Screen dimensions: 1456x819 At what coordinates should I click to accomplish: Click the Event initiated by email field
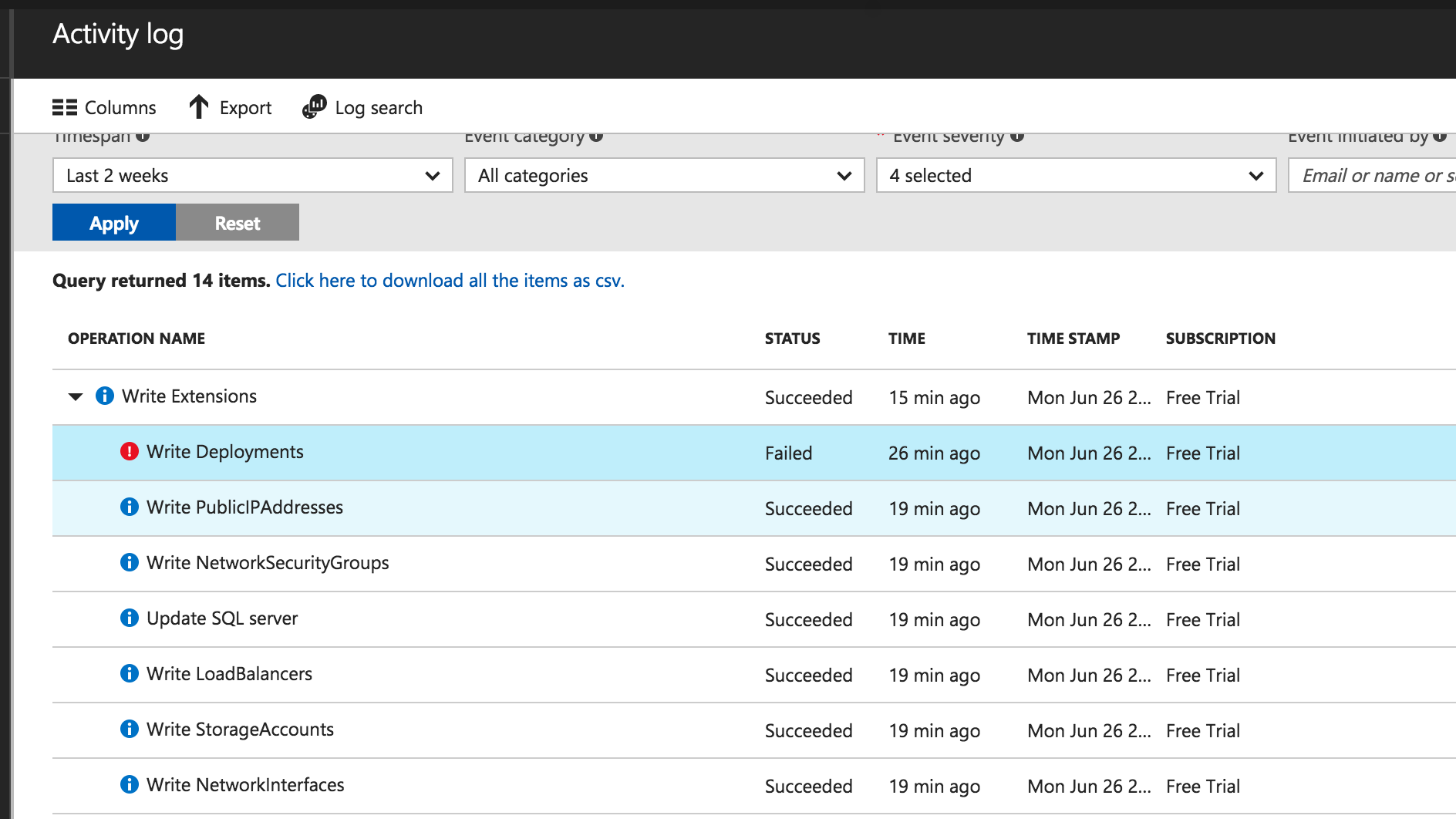1380,175
